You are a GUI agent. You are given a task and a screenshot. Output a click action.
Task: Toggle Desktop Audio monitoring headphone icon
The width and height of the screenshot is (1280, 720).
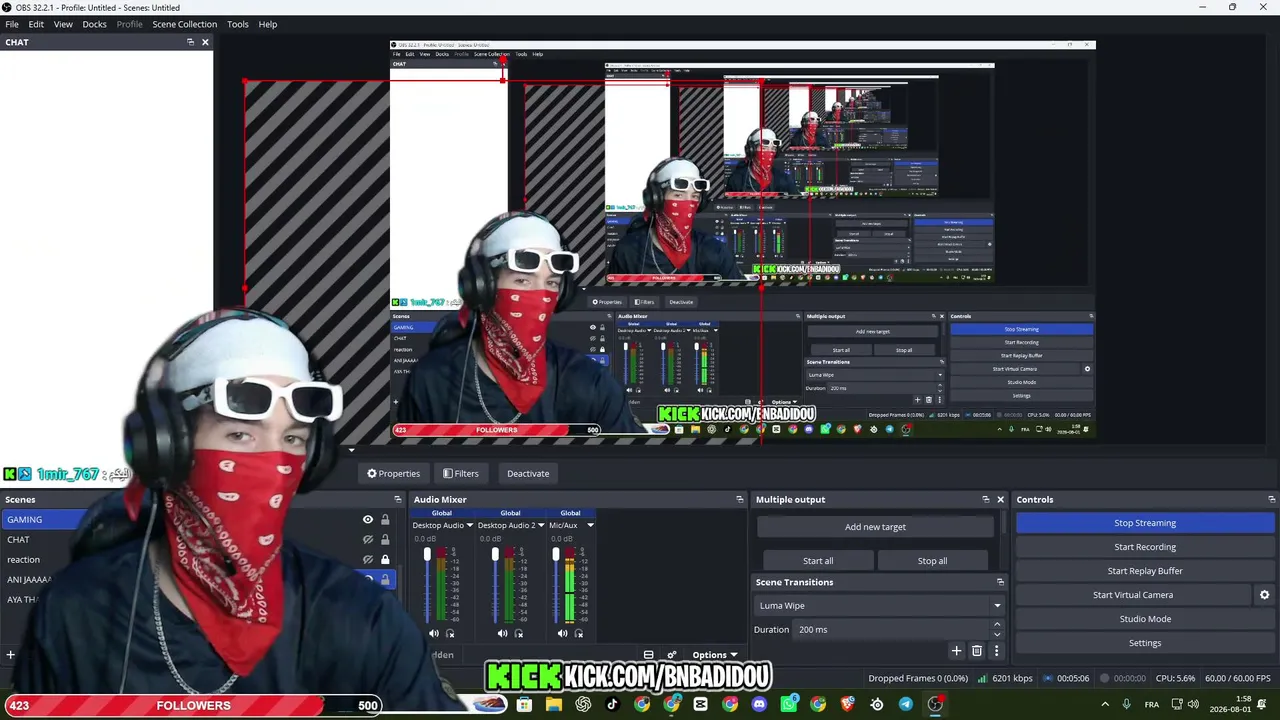450,633
